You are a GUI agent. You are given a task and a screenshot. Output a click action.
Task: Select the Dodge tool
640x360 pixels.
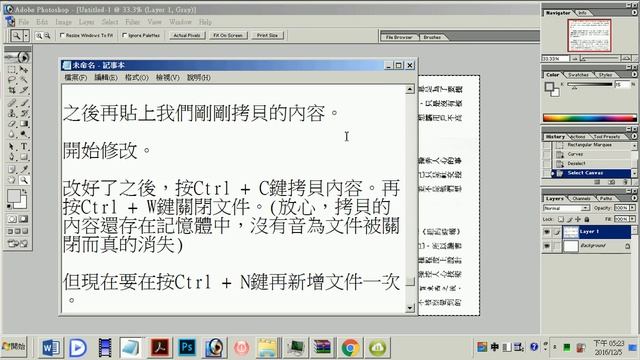click(x=24, y=133)
